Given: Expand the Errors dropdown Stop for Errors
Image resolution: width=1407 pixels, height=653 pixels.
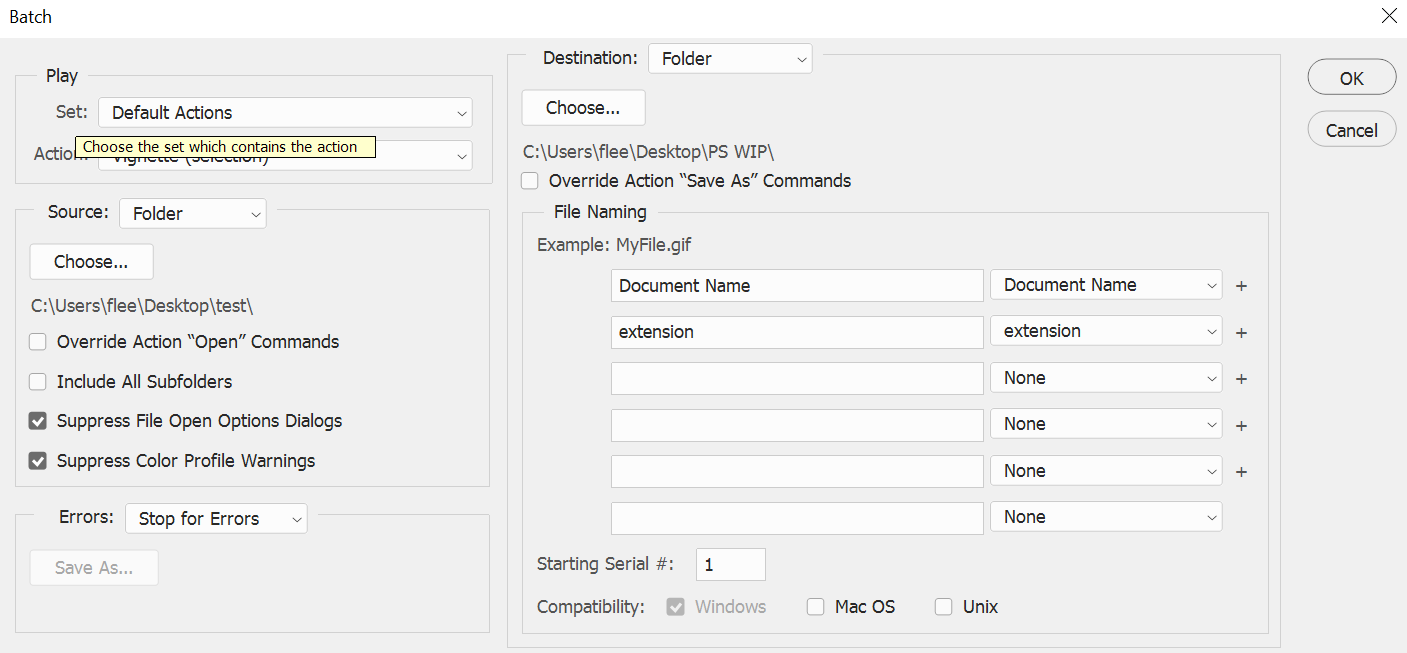Looking at the screenshot, I should pos(216,519).
